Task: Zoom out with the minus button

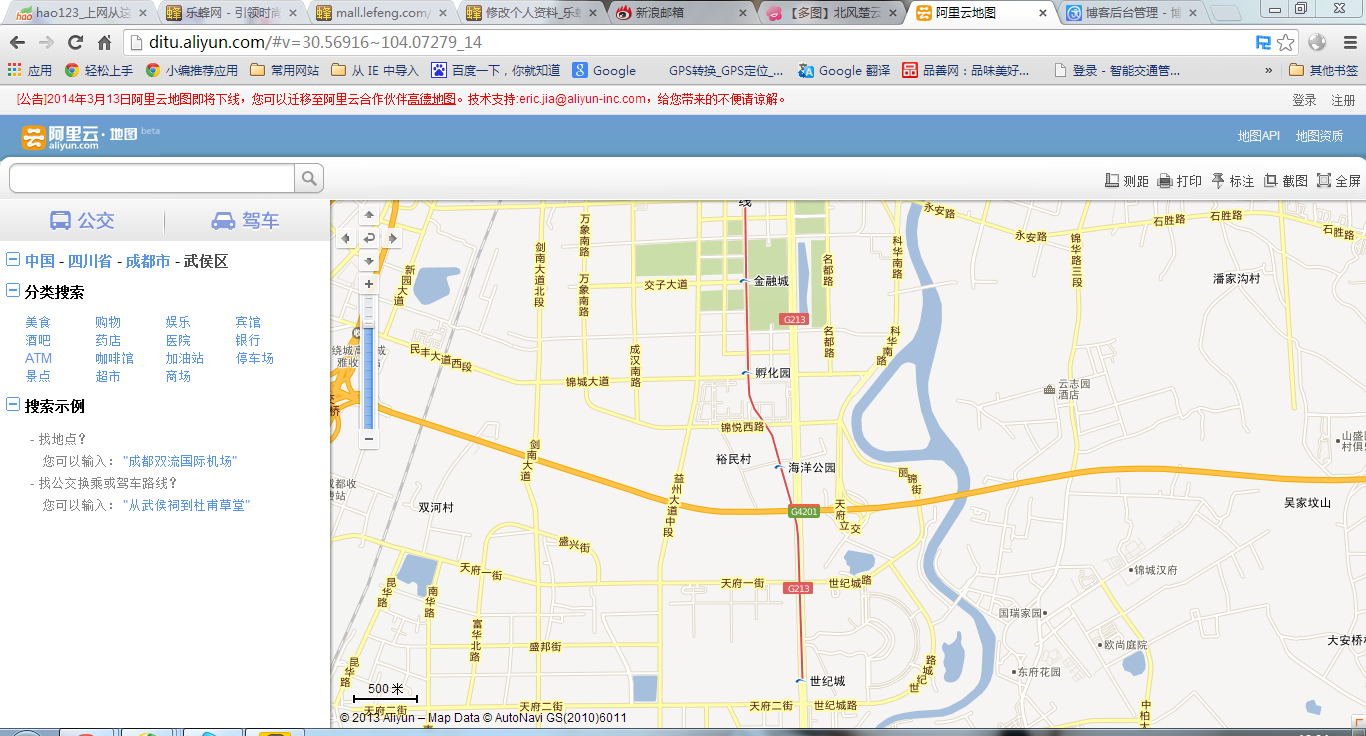Action: pos(369,438)
